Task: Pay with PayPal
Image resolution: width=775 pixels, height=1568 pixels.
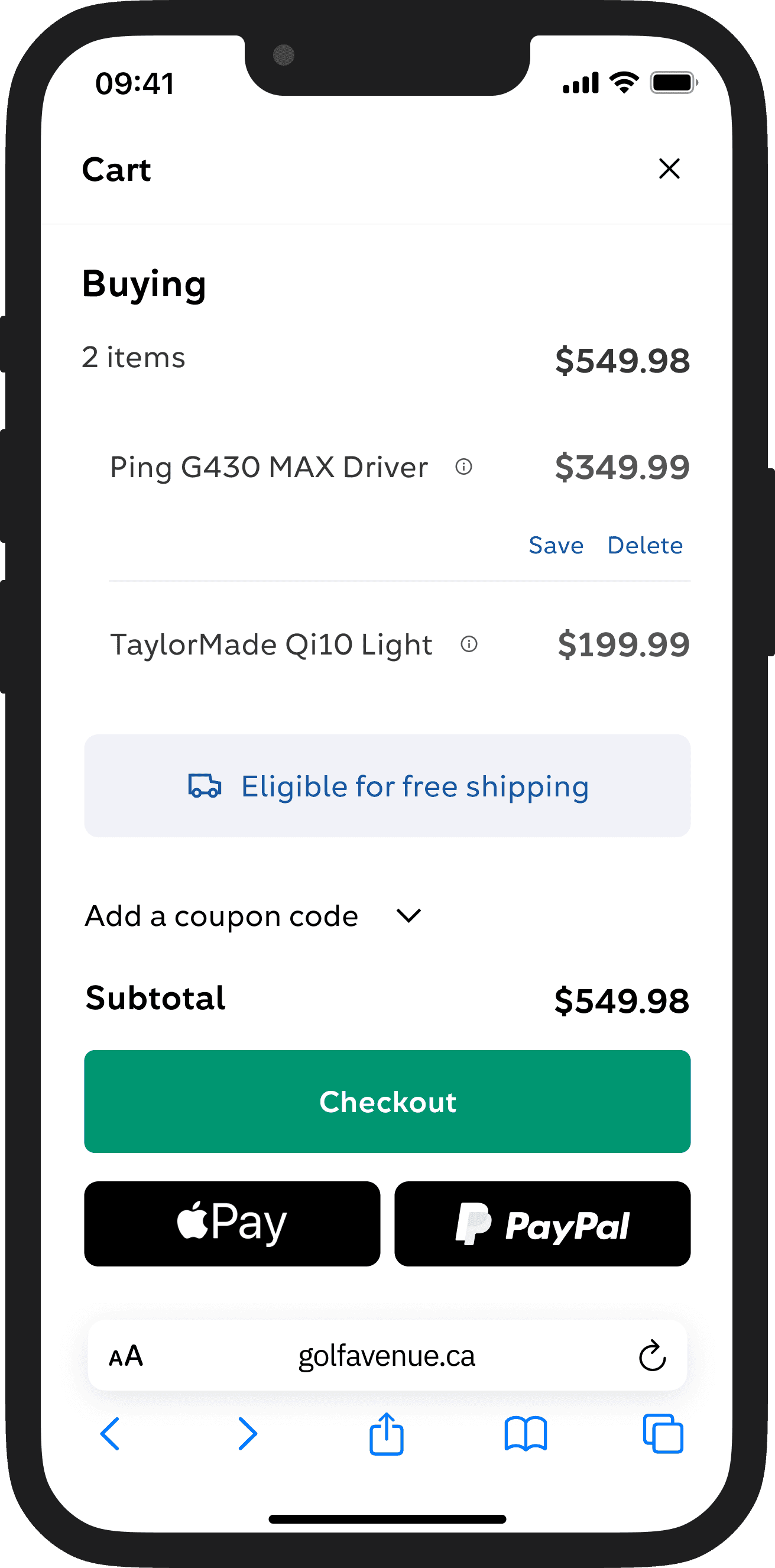Action: click(542, 1223)
